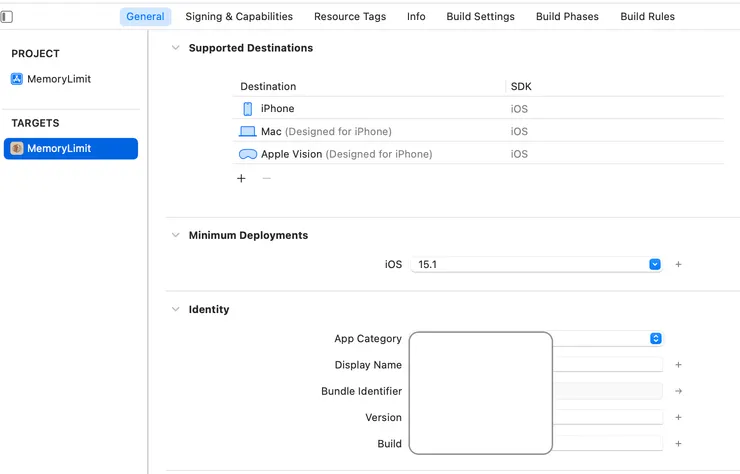This screenshot has width=740, height=474.
Task: Click the arrow beside Bundle Identifier
Action: (x=678, y=392)
